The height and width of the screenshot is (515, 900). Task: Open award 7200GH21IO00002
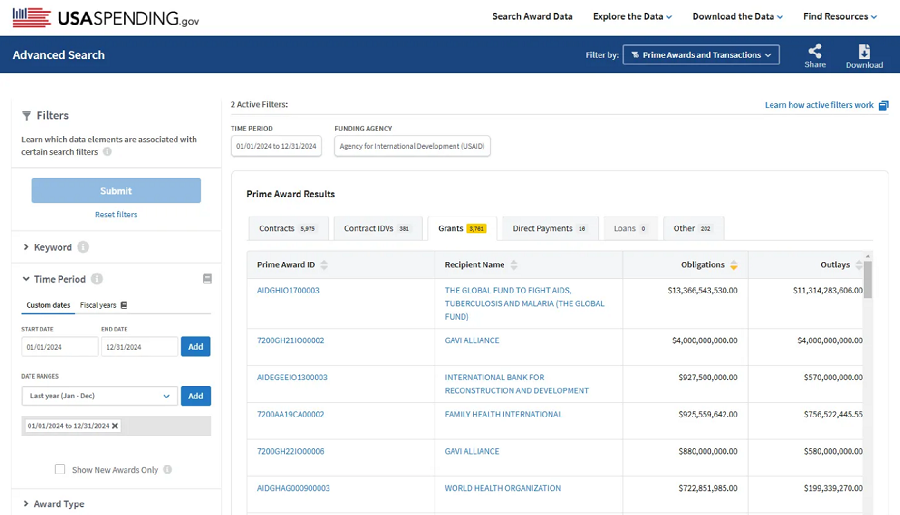click(290, 340)
